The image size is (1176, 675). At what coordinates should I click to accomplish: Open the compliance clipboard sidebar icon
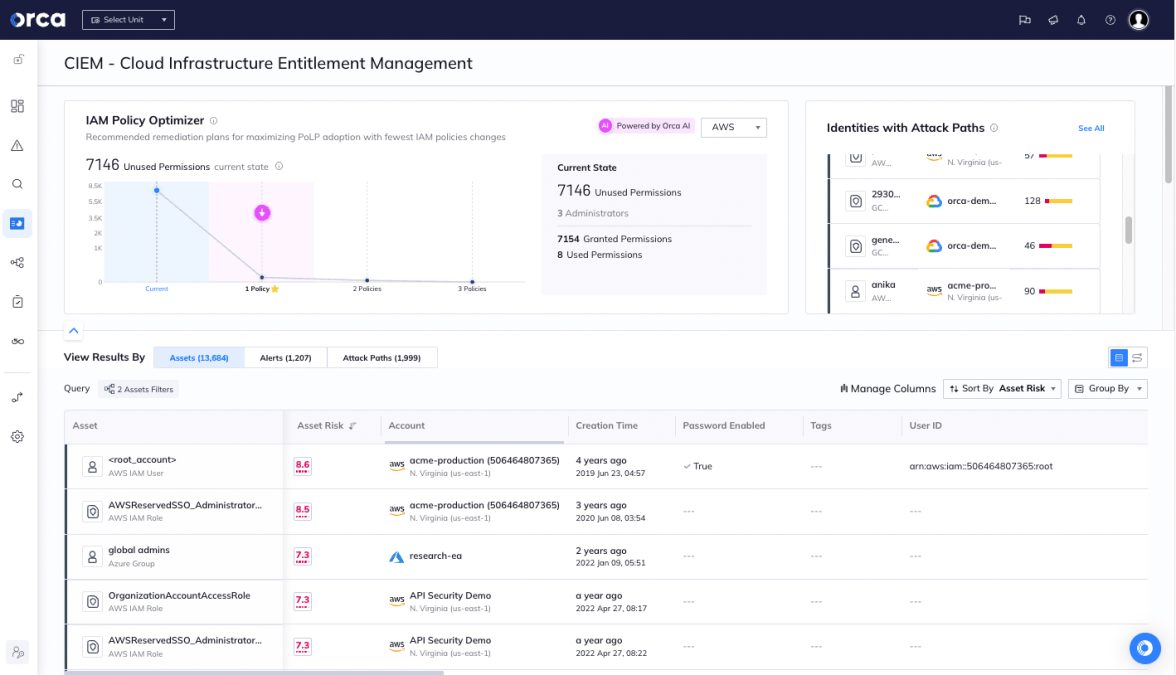[x=17, y=302]
